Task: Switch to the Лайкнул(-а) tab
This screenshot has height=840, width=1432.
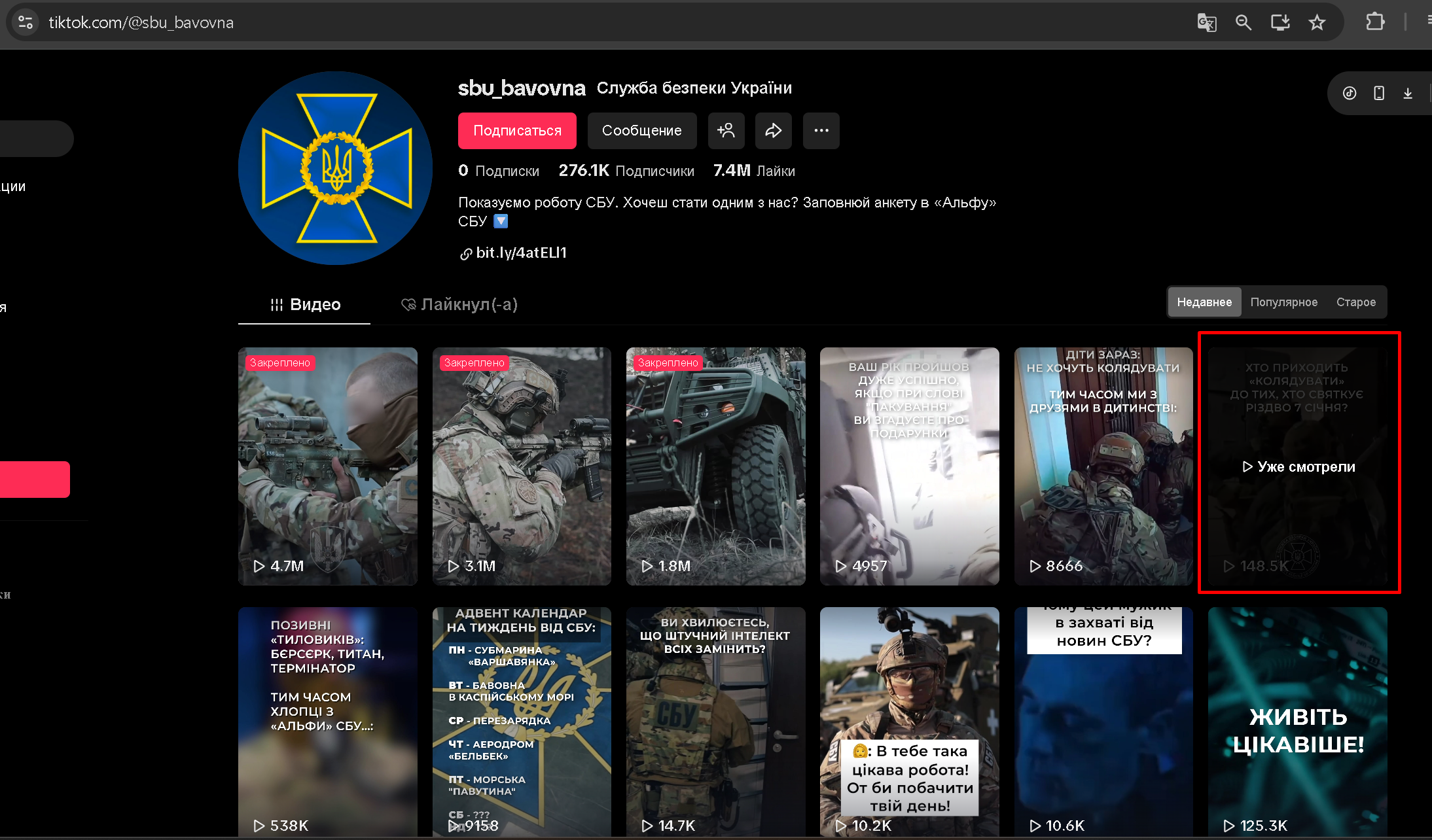Action: coord(459,305)
